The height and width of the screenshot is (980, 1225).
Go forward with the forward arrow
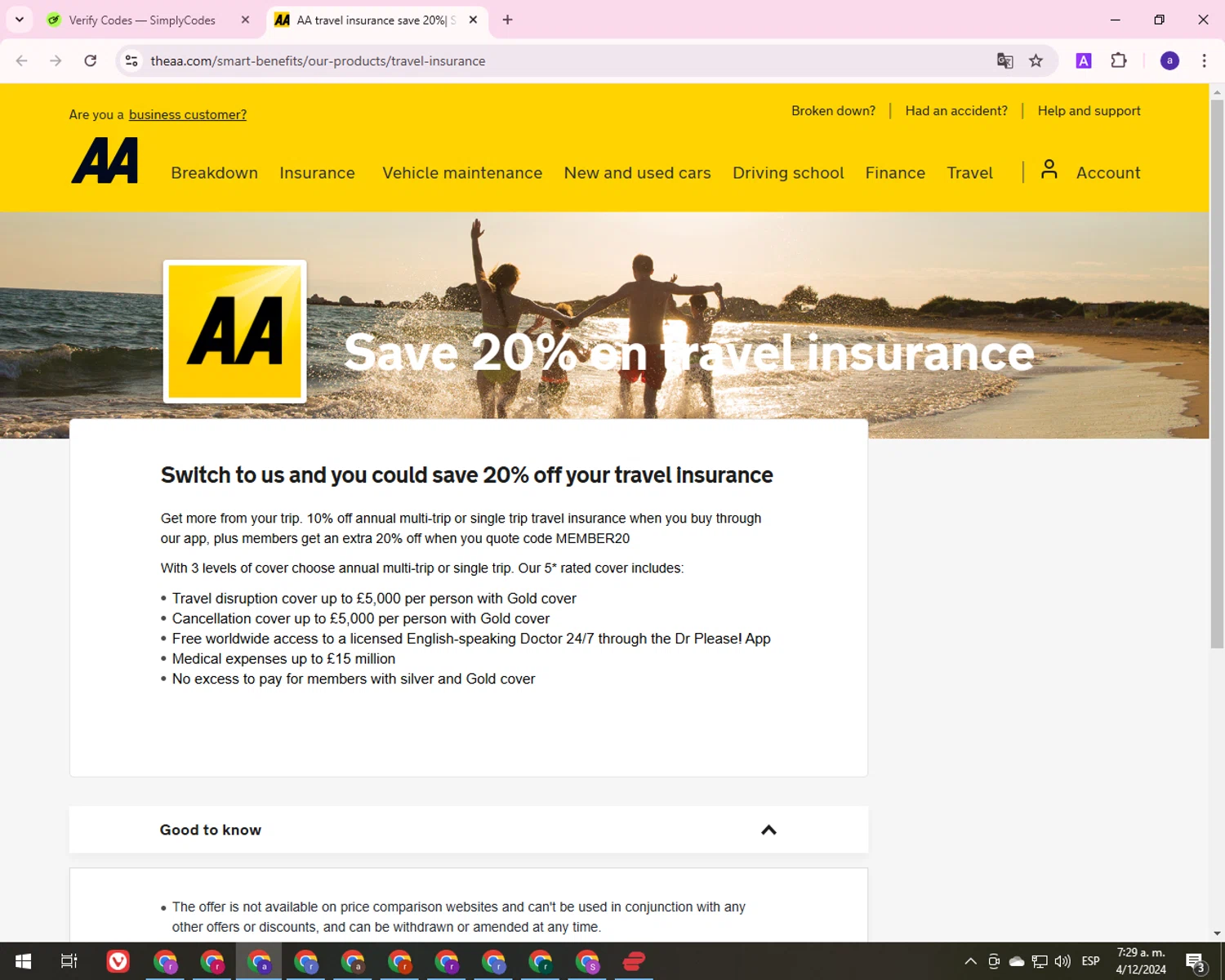click(x=56, y=61)
